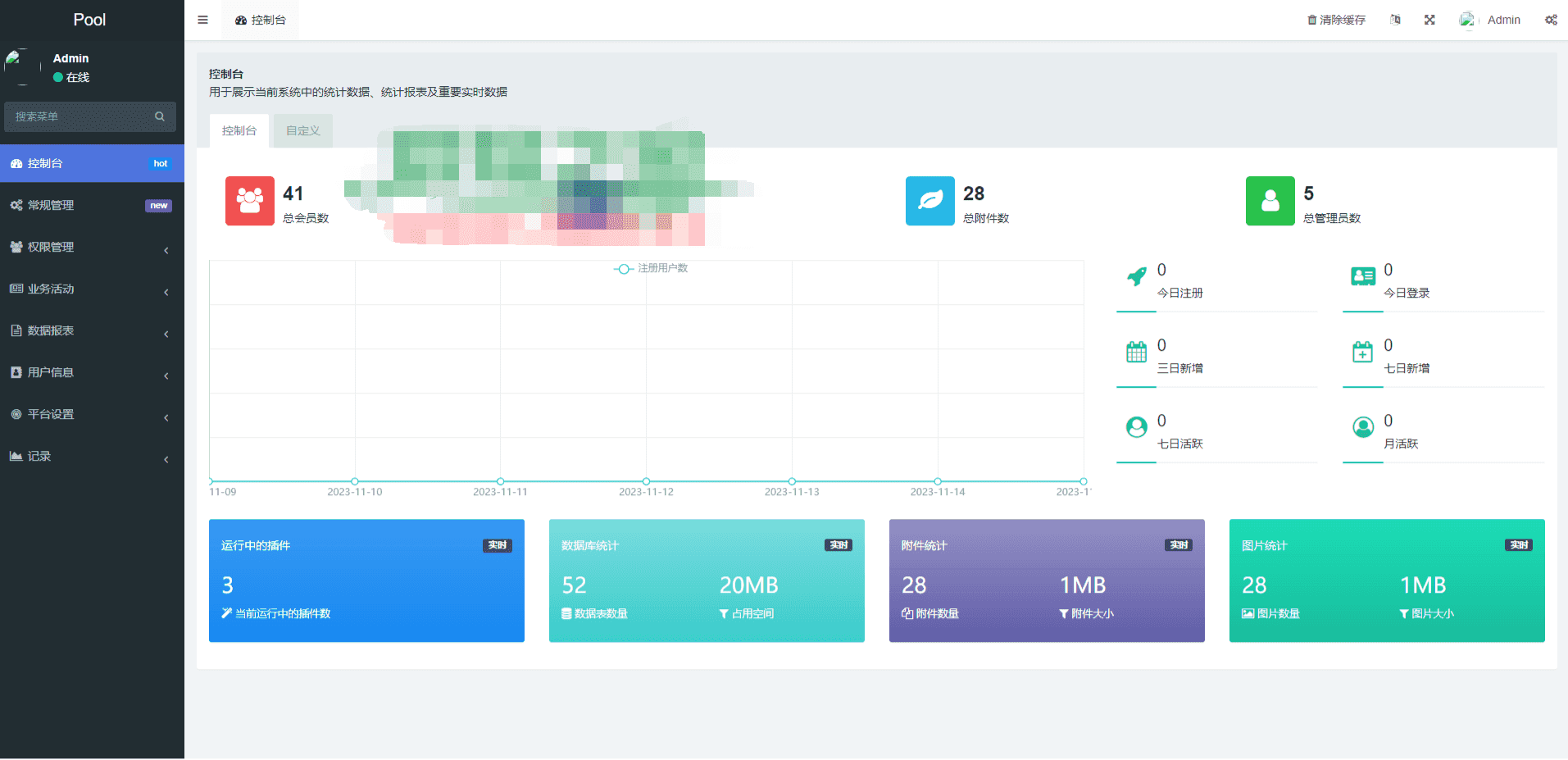Click the rocket icon for 今日注册
1568x760 pixels.
tap(1136, 277)
